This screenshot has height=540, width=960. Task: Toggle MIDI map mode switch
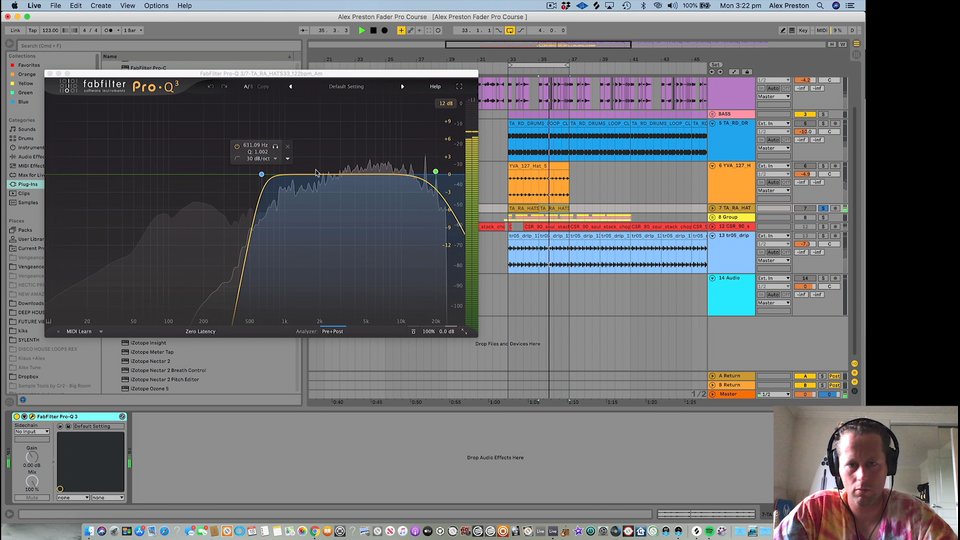[x=822, y=30]
